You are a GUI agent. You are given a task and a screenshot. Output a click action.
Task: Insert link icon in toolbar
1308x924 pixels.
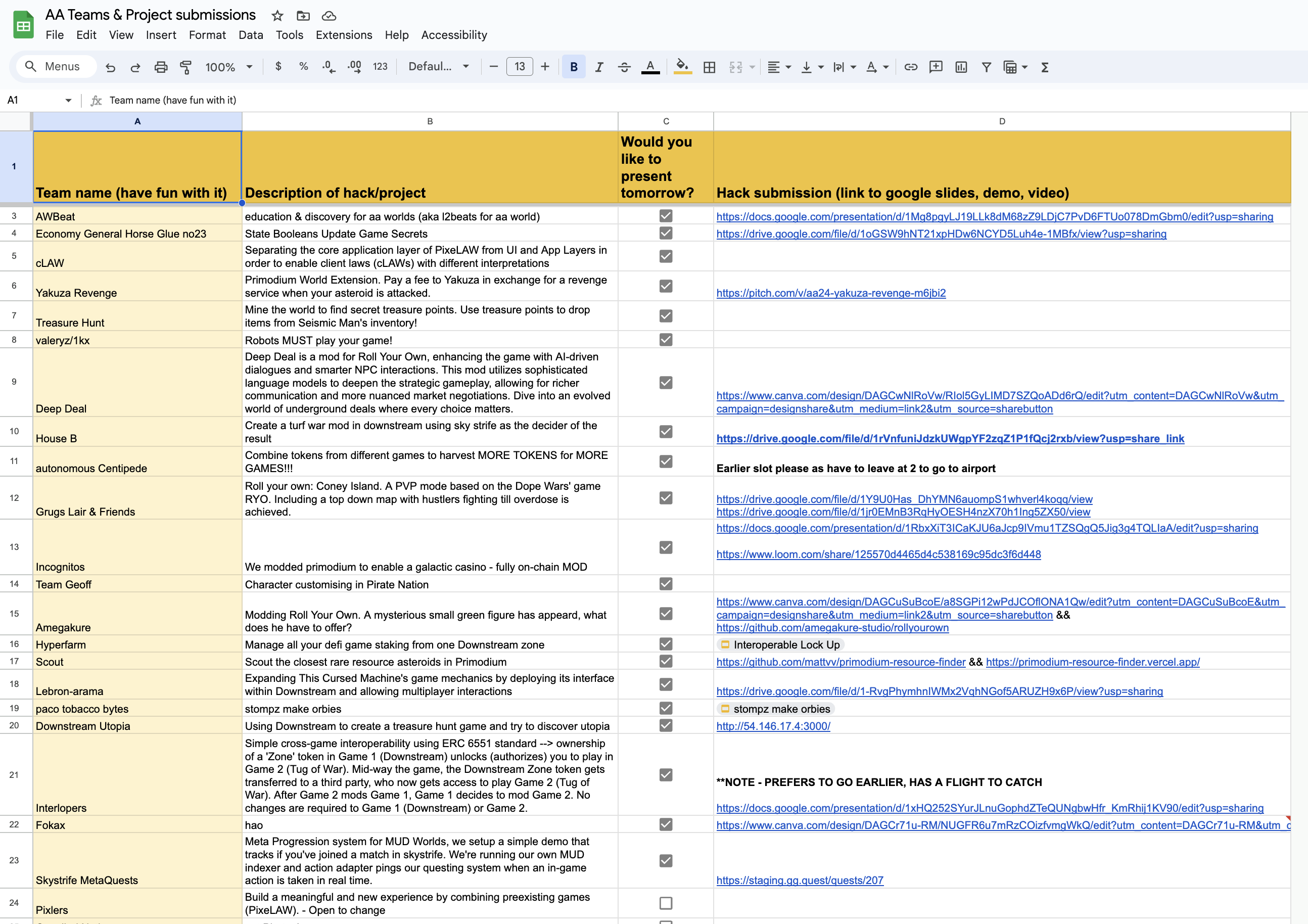point(911,67)
